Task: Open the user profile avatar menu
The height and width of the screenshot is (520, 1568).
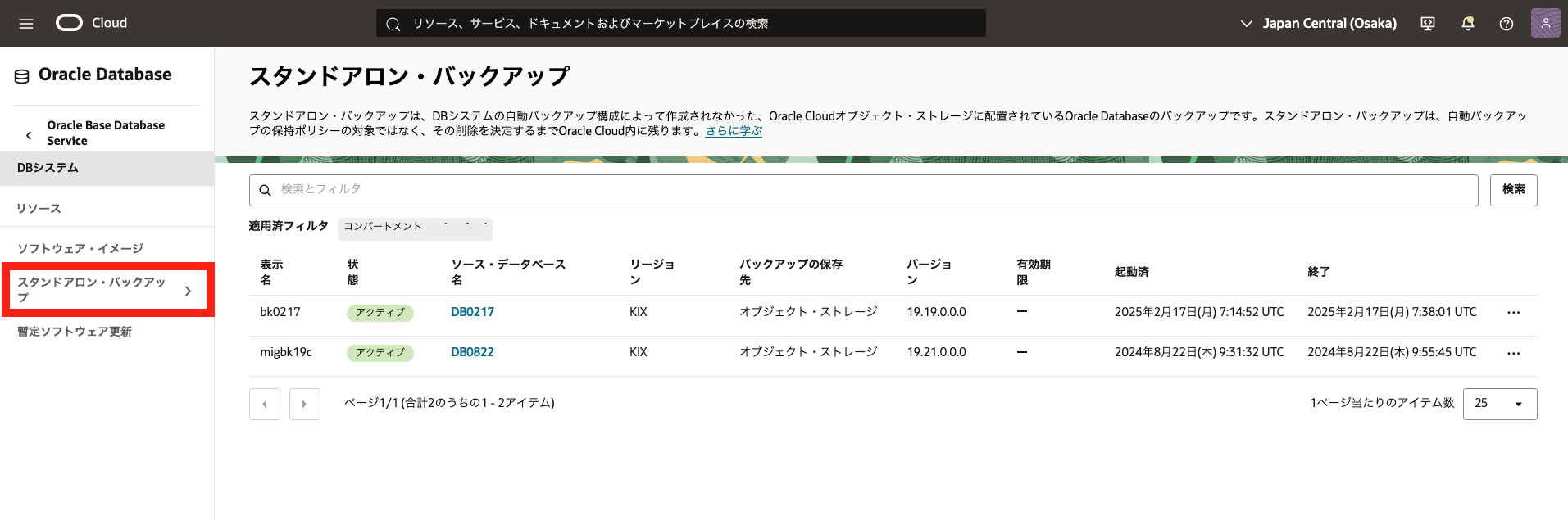Action: coord(1545,23)
